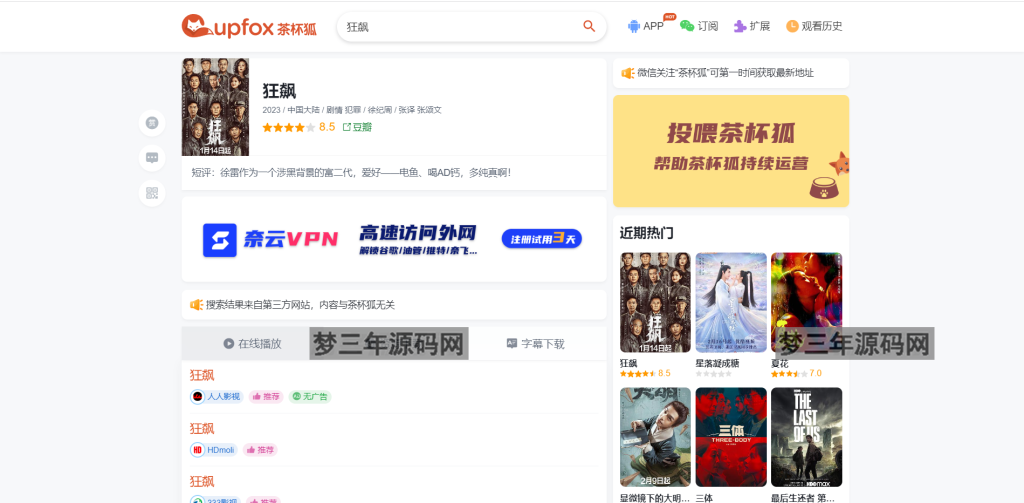Click the 注册试用3天 button
Screen dimensions: 1024x503
coord(541,238)
